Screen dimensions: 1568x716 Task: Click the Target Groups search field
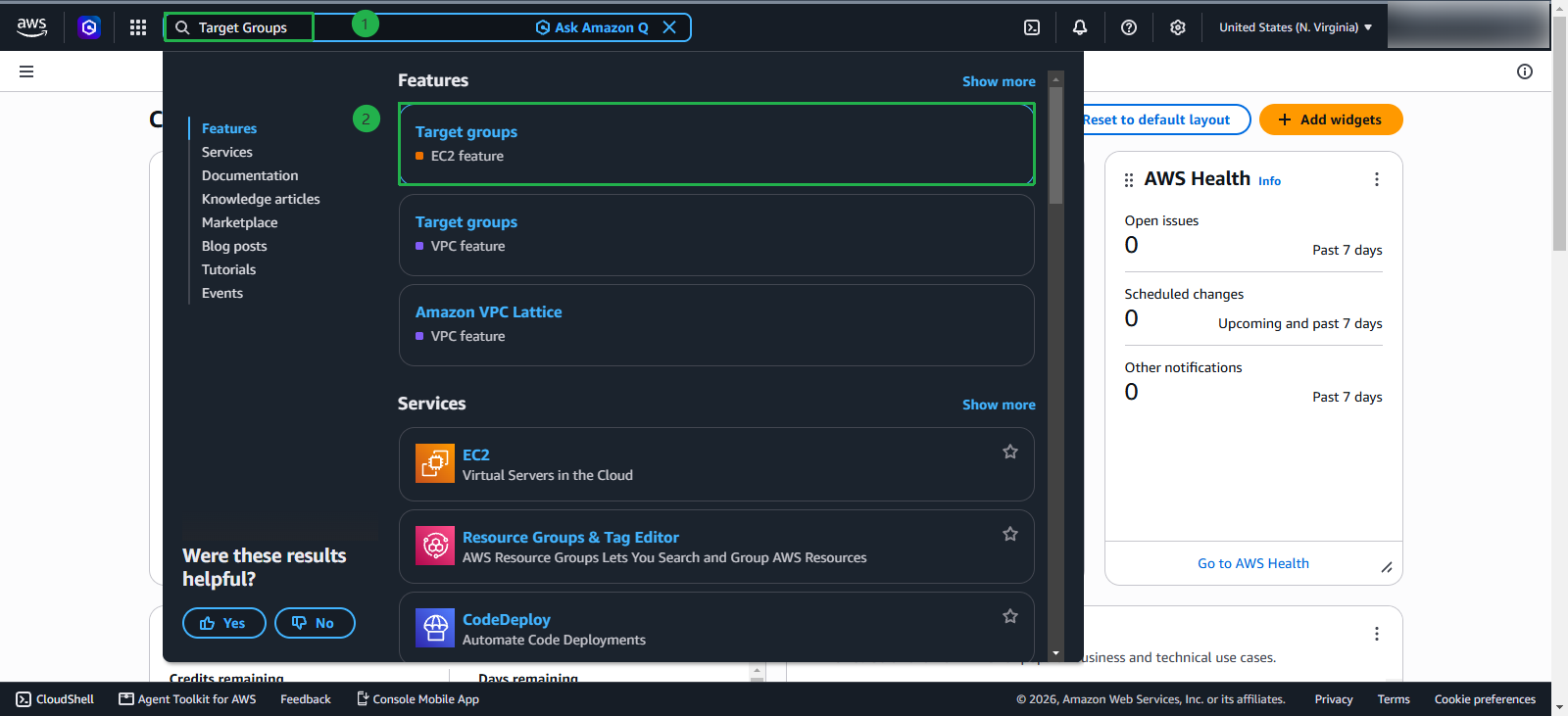coord(239,27)
